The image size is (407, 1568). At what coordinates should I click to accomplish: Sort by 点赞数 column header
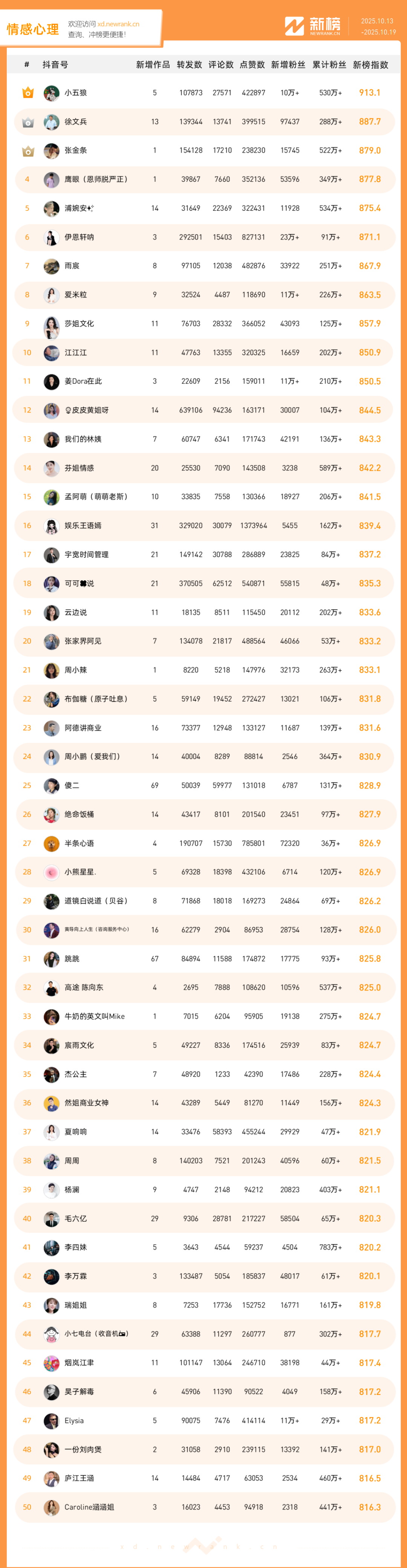tap(252, 65)
